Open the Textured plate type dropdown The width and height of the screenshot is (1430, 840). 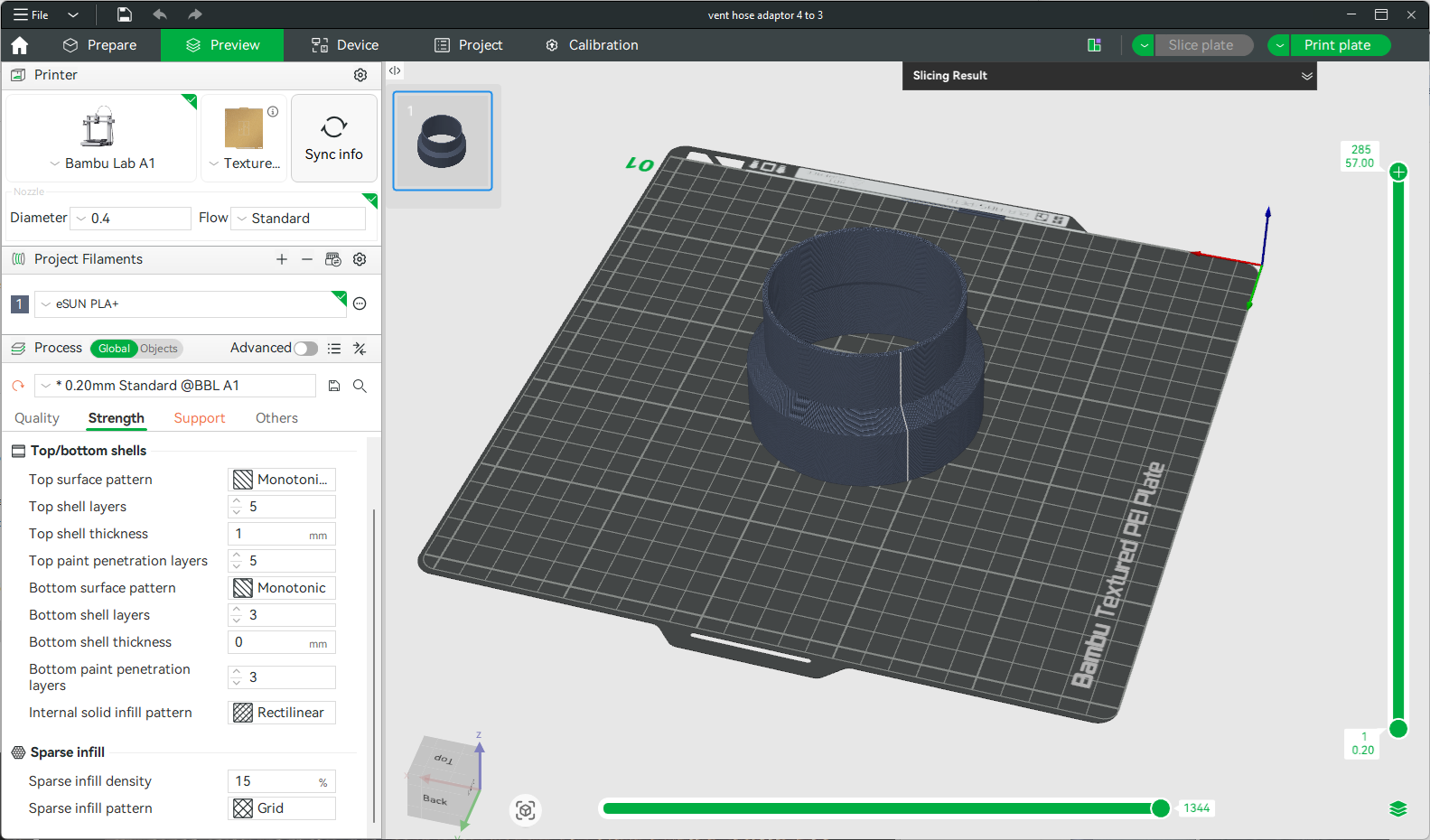[x=244, y=163]
